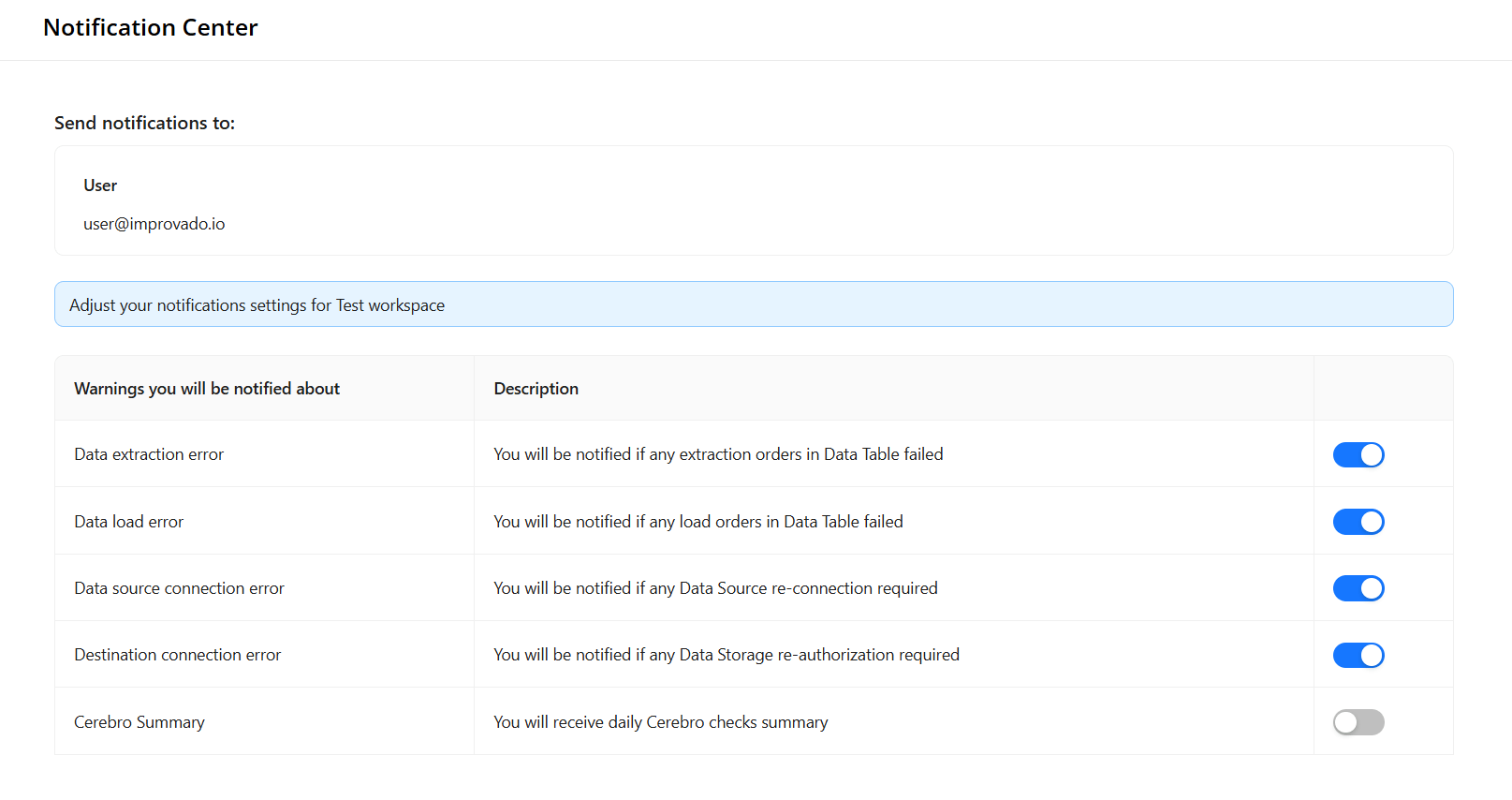Switch off Data source connection error toggle
The height and width of the screenshot is (800, 1512).
[x=1358, y=588]
